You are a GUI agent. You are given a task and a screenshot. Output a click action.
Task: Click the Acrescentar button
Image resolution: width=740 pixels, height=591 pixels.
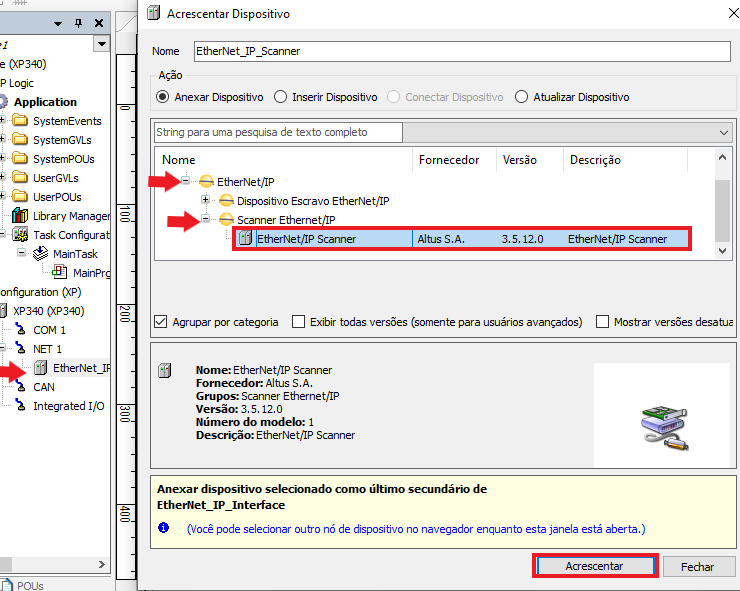pos(594,566)
